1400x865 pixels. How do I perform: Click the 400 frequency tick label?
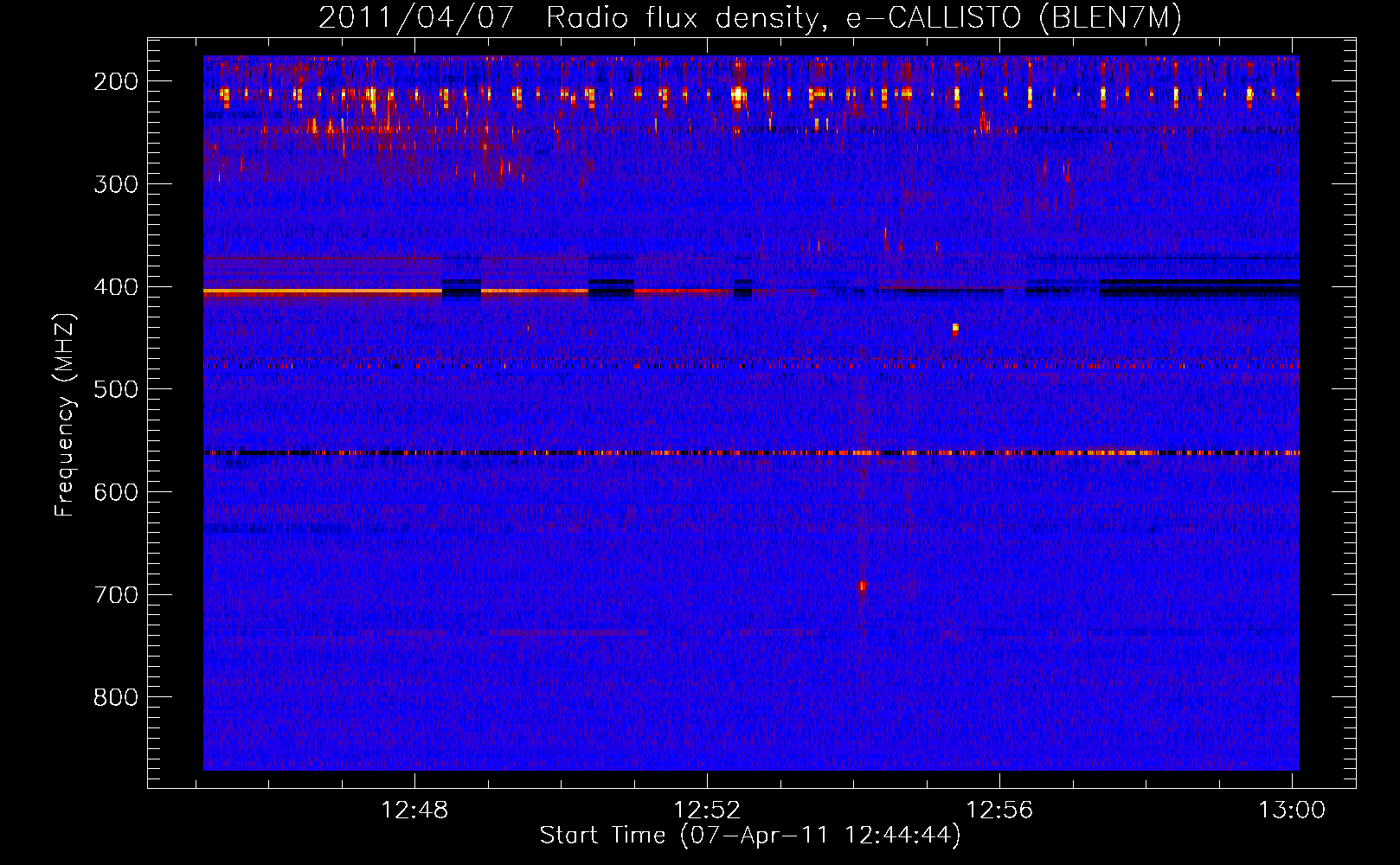pyautogui.click(x=116, y=287)
